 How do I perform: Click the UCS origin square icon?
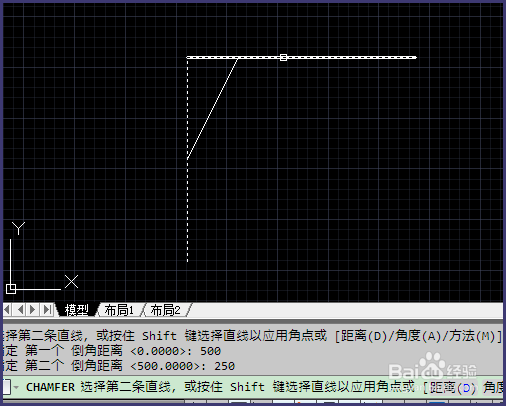tap(11, 289)
